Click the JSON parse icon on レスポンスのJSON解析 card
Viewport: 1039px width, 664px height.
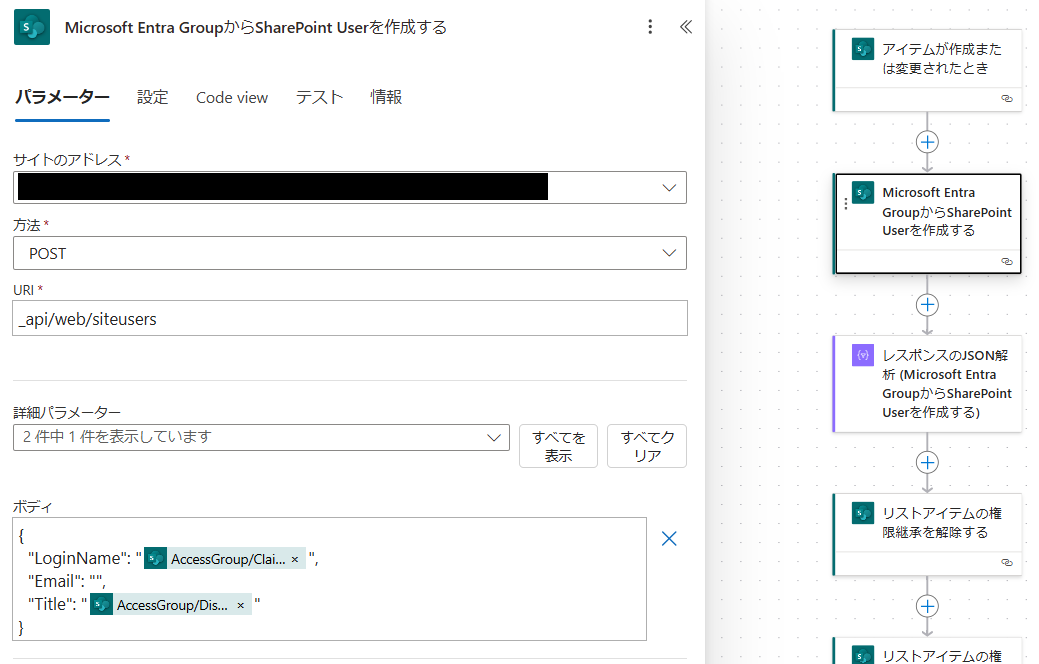click(864, 355)
